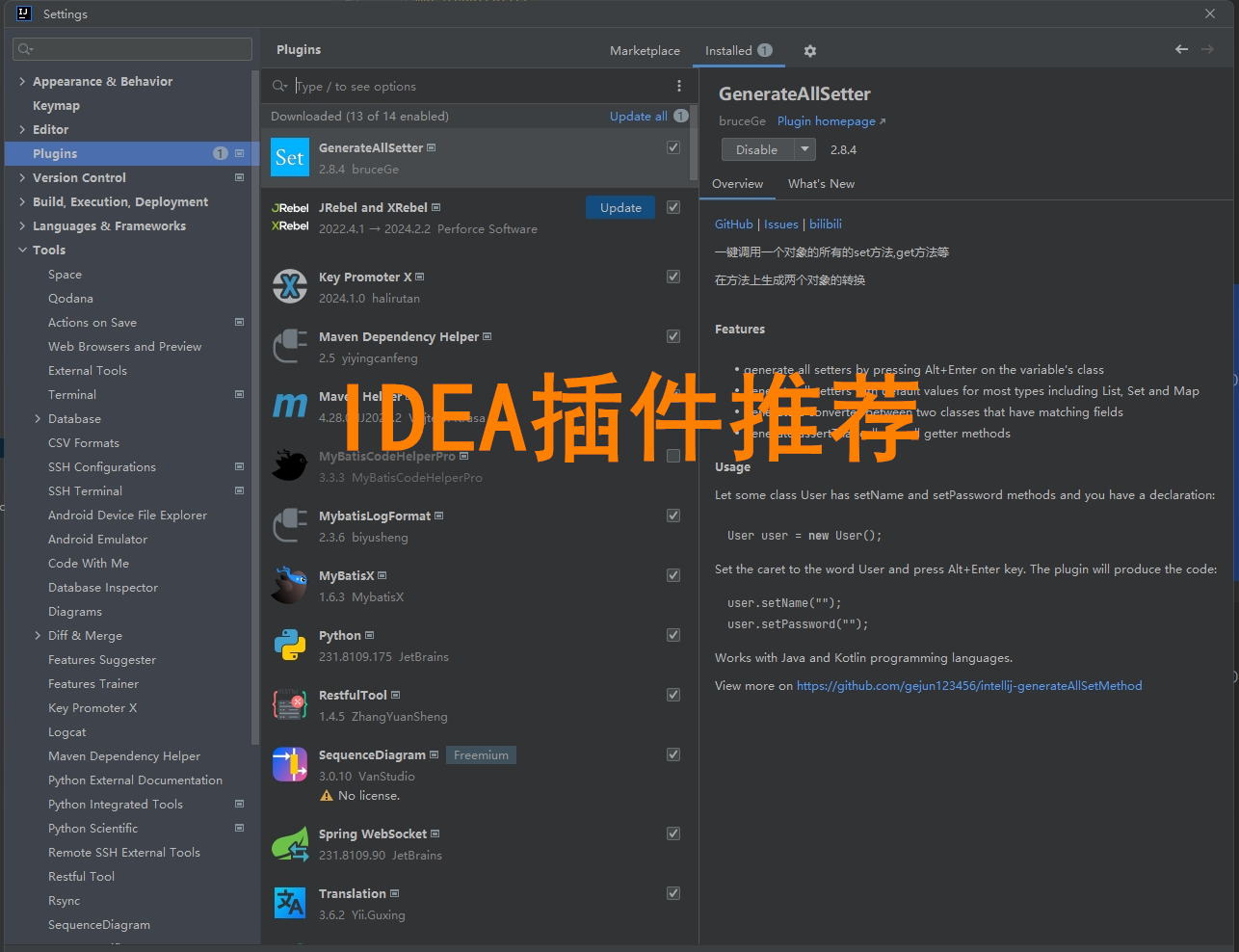Click the Disable button for GenerateAllSetter
The width and height of the screenshot is (1239, 952).
(x=757, y=149)
